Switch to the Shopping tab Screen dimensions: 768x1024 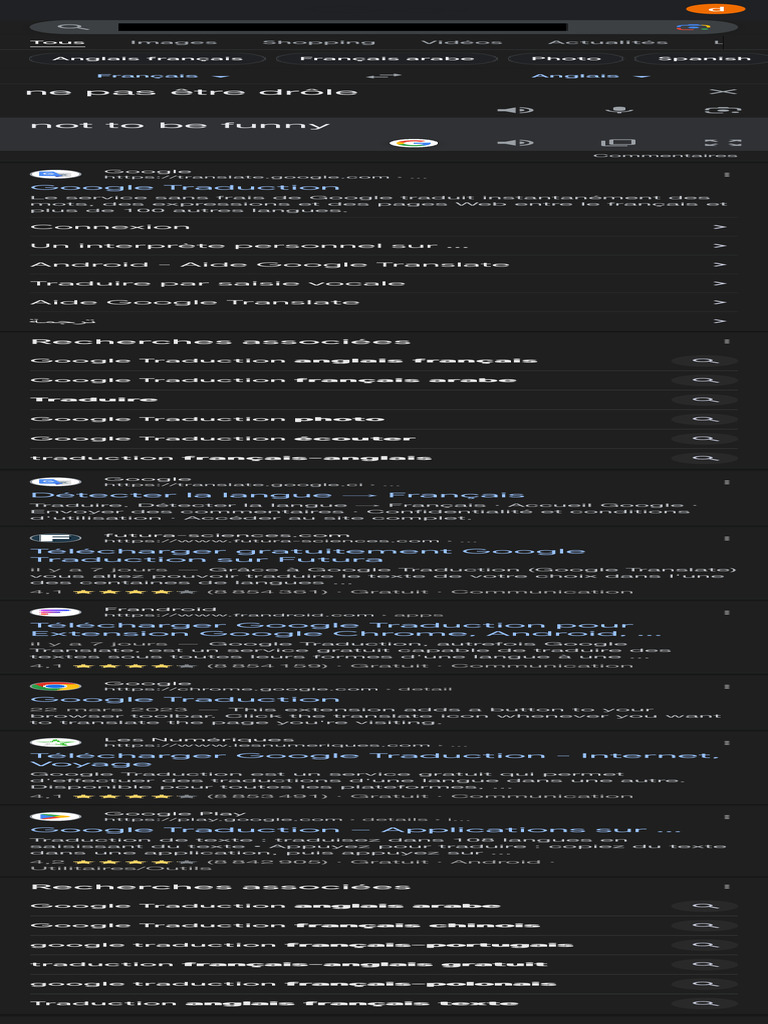(319, 42)
